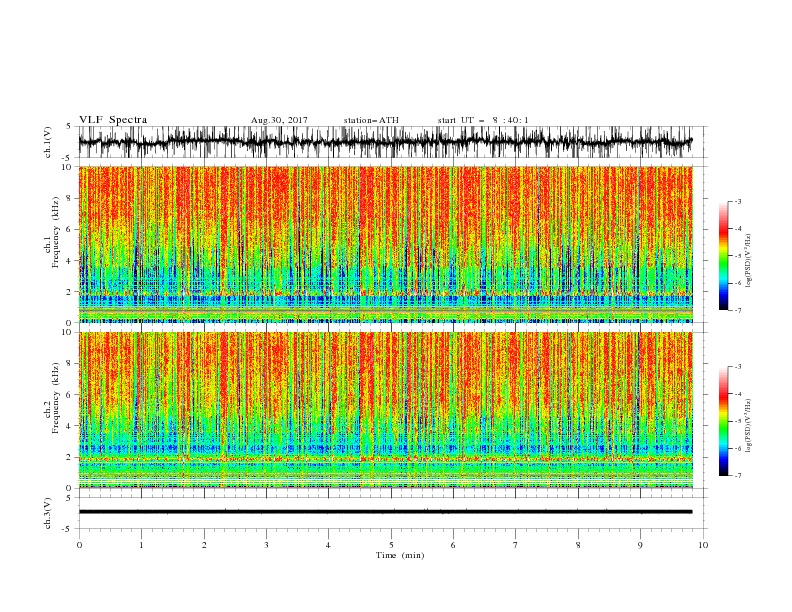Click the "station=ATH" header label
Image resolution: width=792 pixels, height=612 pixels.
point(371,120)
